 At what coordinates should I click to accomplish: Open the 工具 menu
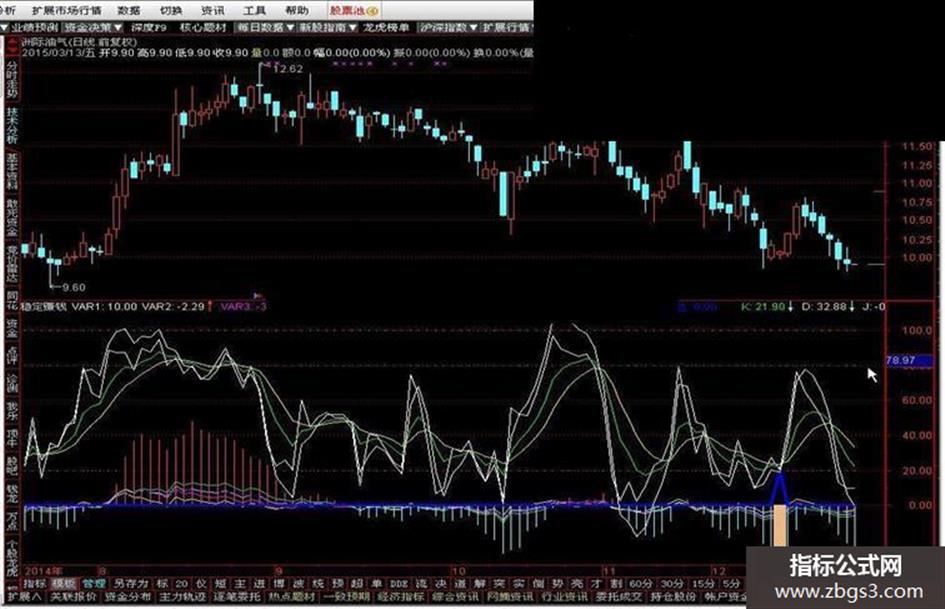pos(254,10)
